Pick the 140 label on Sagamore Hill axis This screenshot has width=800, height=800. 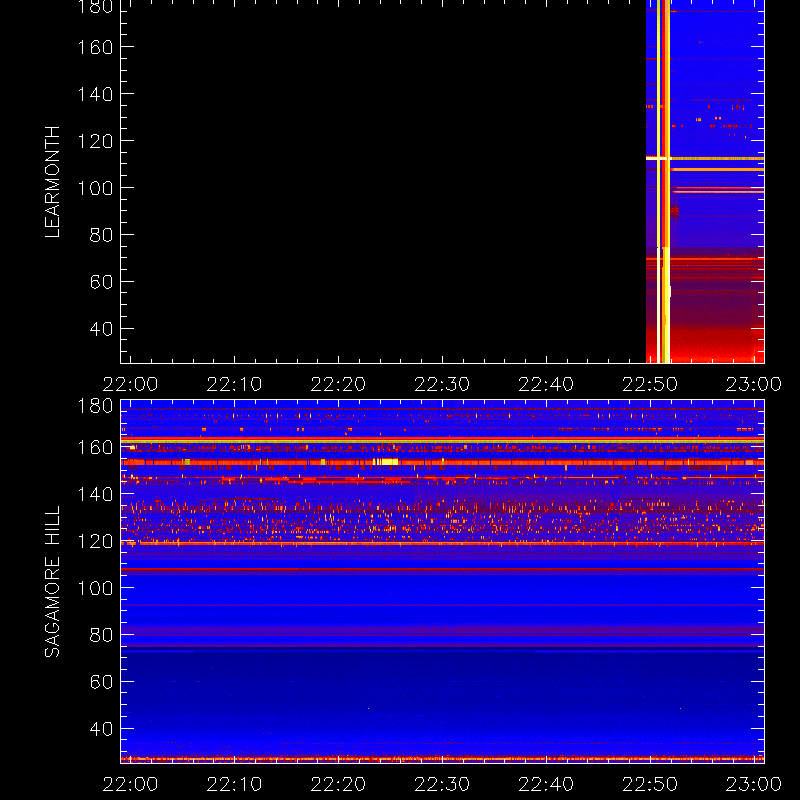95,494
